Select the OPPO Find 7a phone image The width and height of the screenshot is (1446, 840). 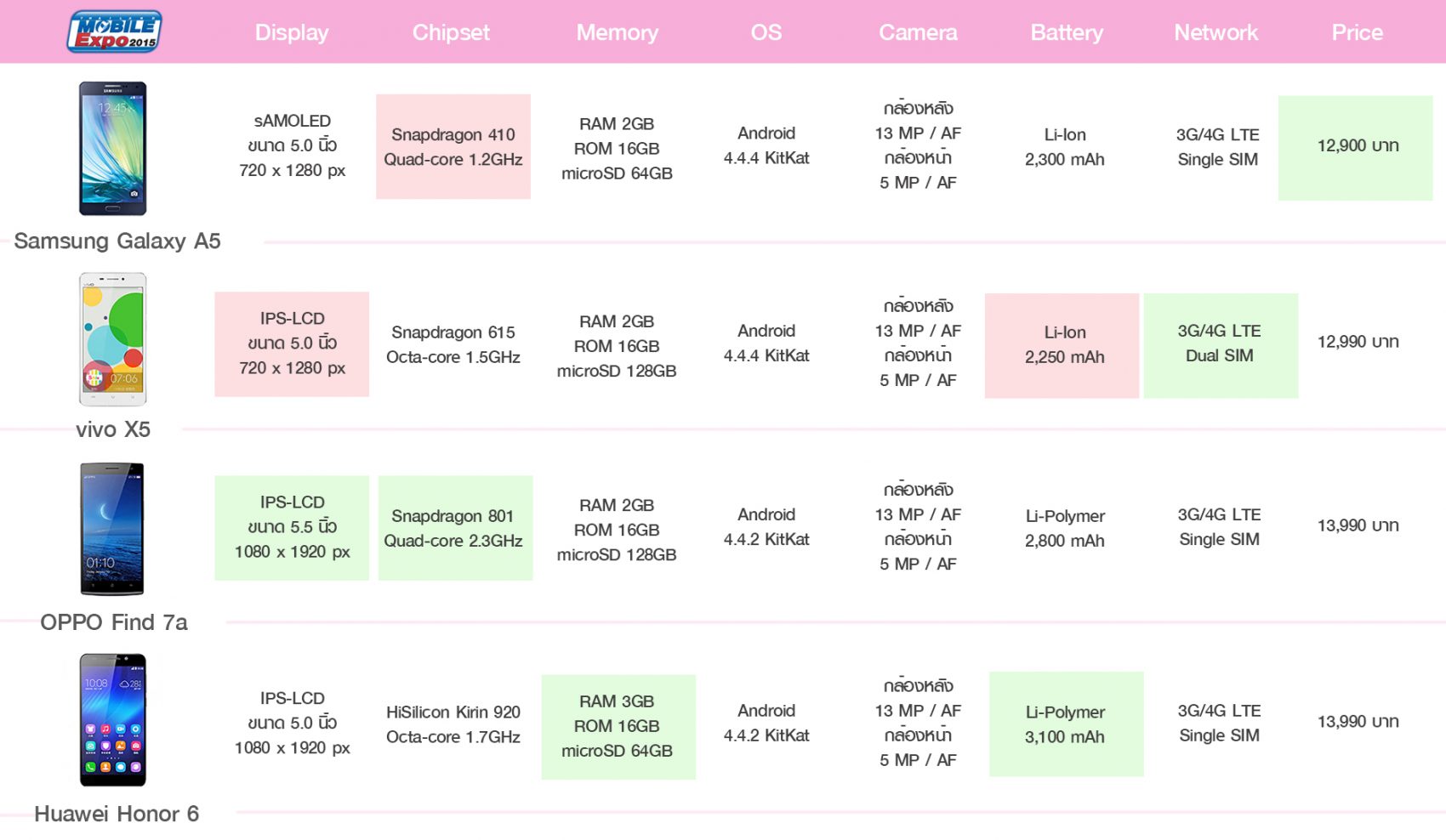coord(112,529)
